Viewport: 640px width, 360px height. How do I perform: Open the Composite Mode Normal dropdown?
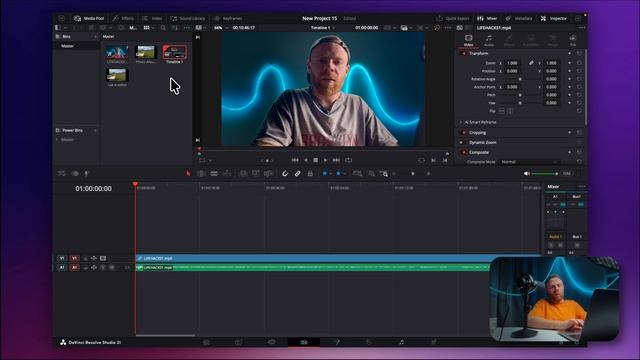[529, 162]
